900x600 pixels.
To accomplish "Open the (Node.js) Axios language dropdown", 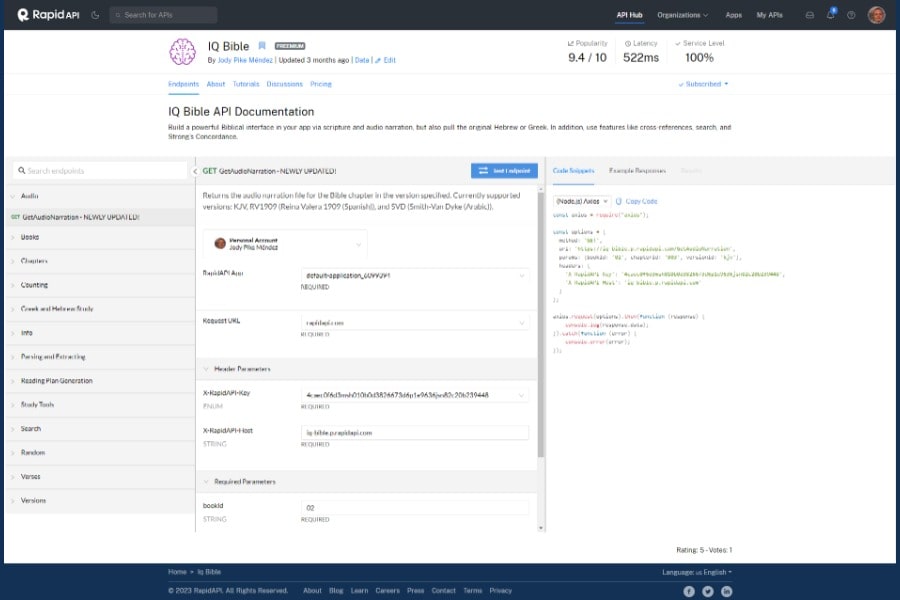I will pyautogui.click(x=581, y=202).
